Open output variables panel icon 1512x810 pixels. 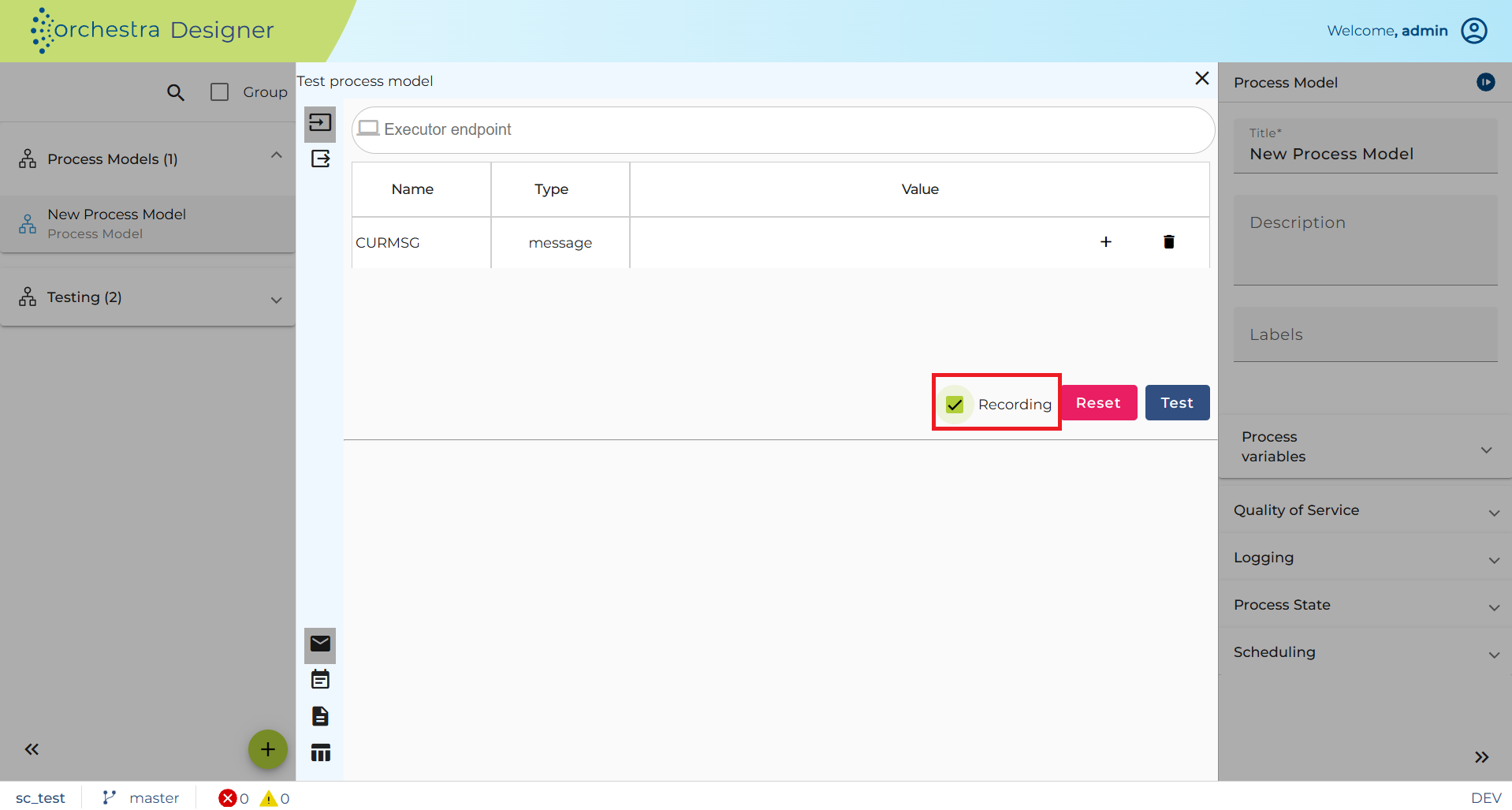tap(320, 159)
